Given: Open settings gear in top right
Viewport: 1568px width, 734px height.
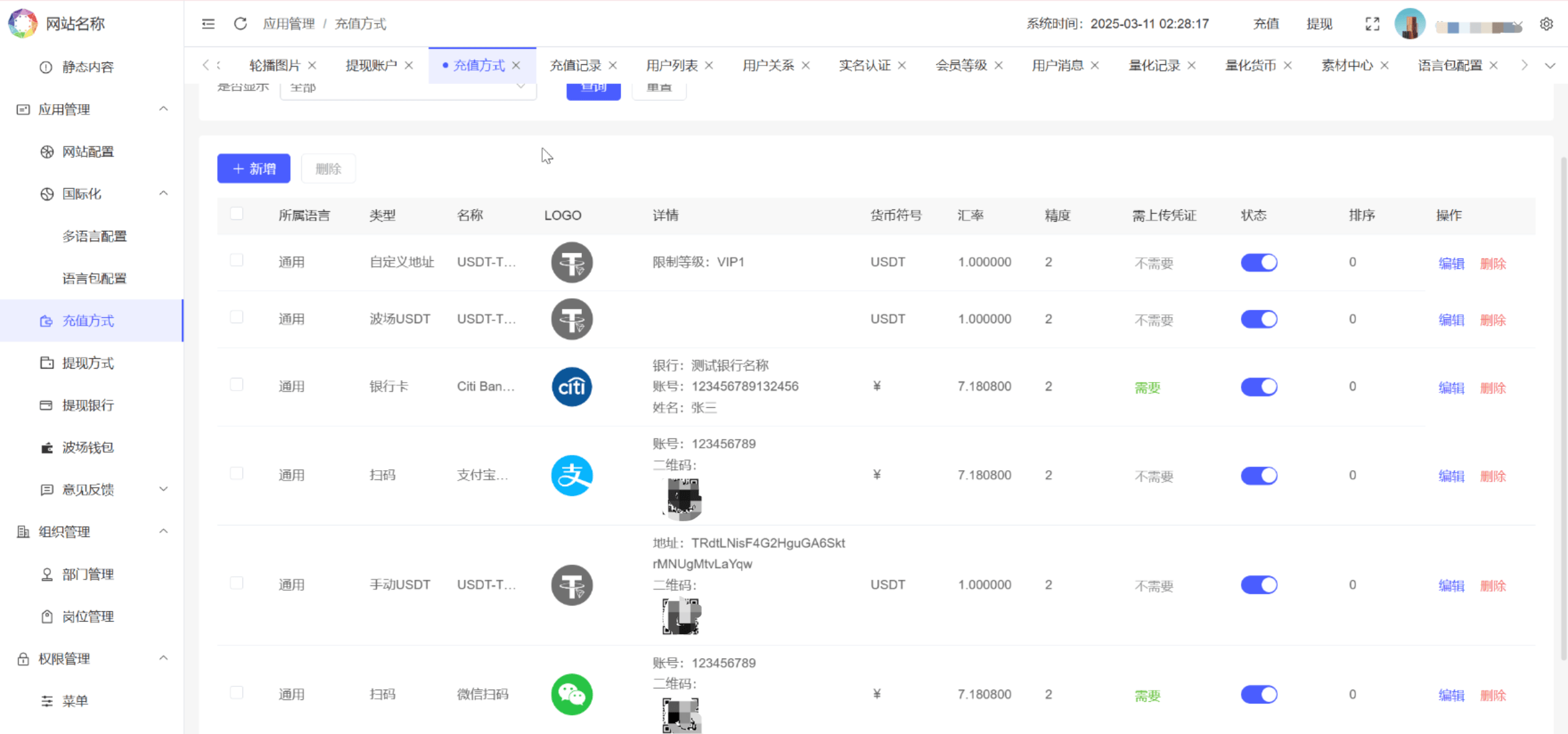Looking at the screenshot, I should (1546, 24).
